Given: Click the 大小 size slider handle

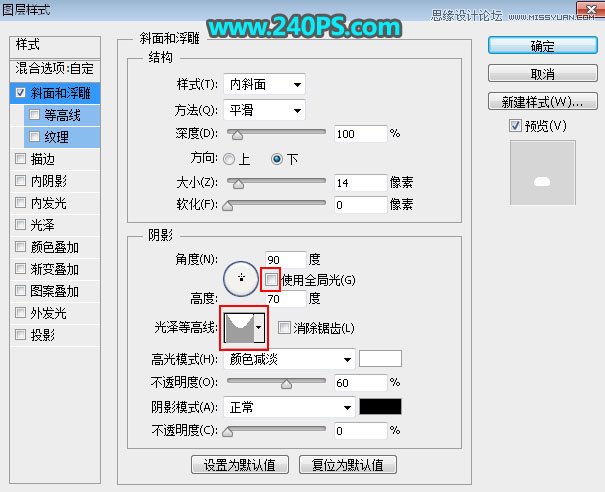Looking at the screenshot, I should point(238,184).
